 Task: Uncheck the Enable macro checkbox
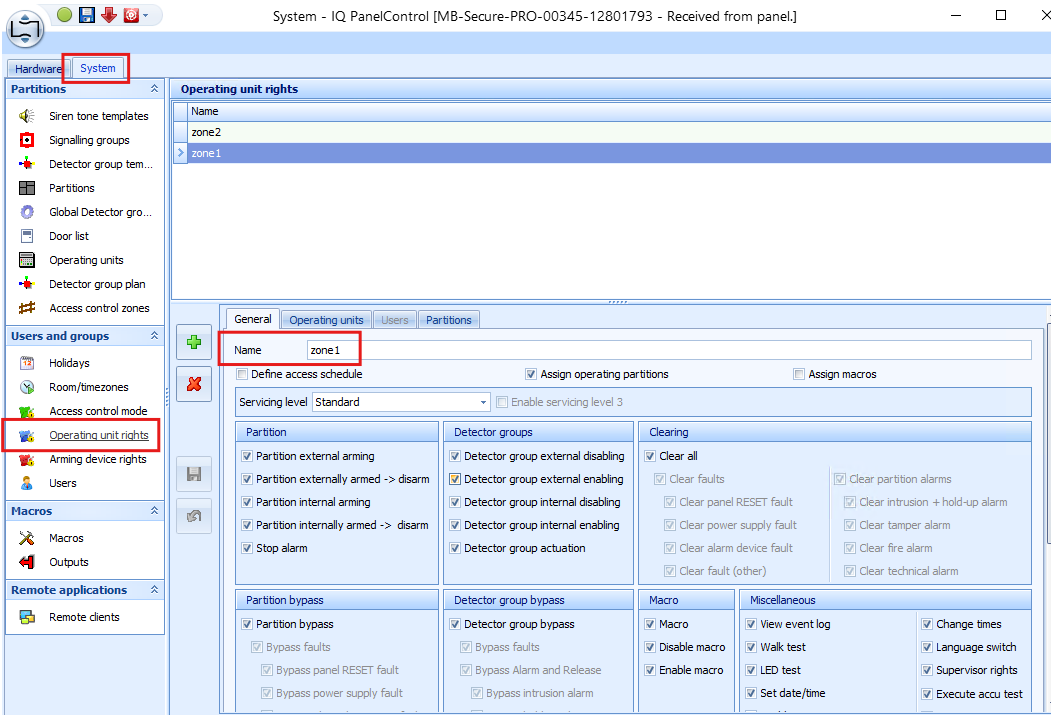pyautogui.click(x=650, y=670)
